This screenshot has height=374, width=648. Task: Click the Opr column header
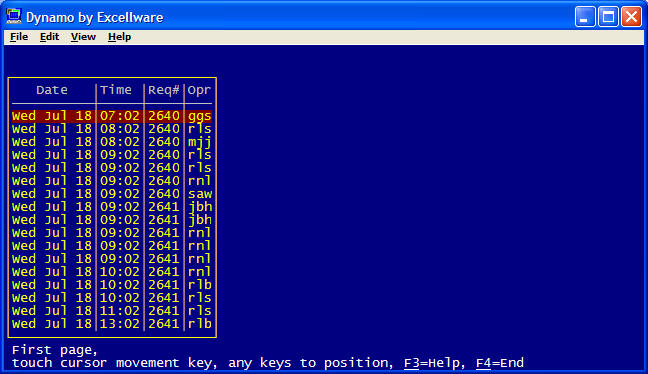[199, 90]
